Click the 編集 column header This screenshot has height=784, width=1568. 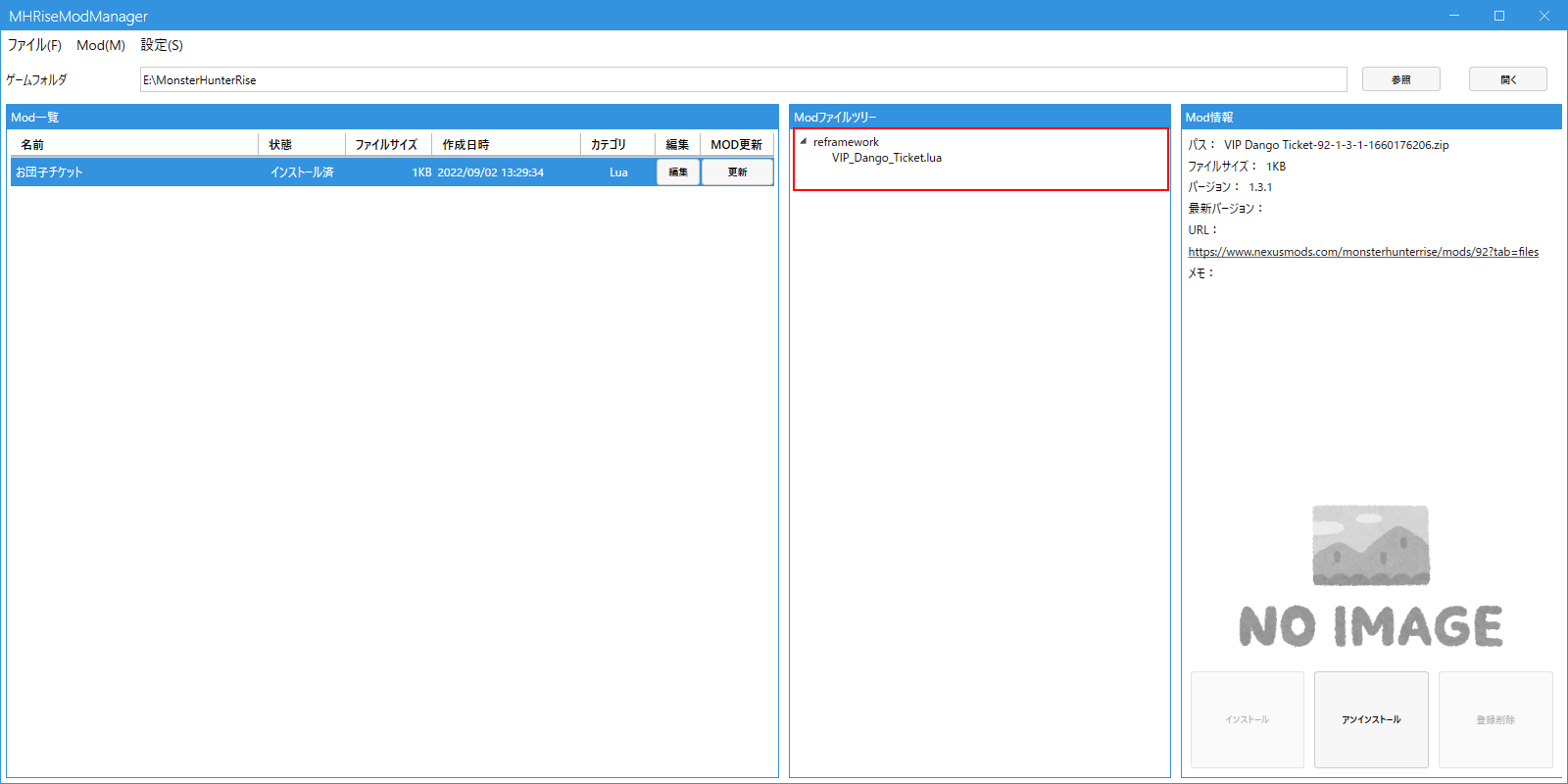(x=677, y=144)
